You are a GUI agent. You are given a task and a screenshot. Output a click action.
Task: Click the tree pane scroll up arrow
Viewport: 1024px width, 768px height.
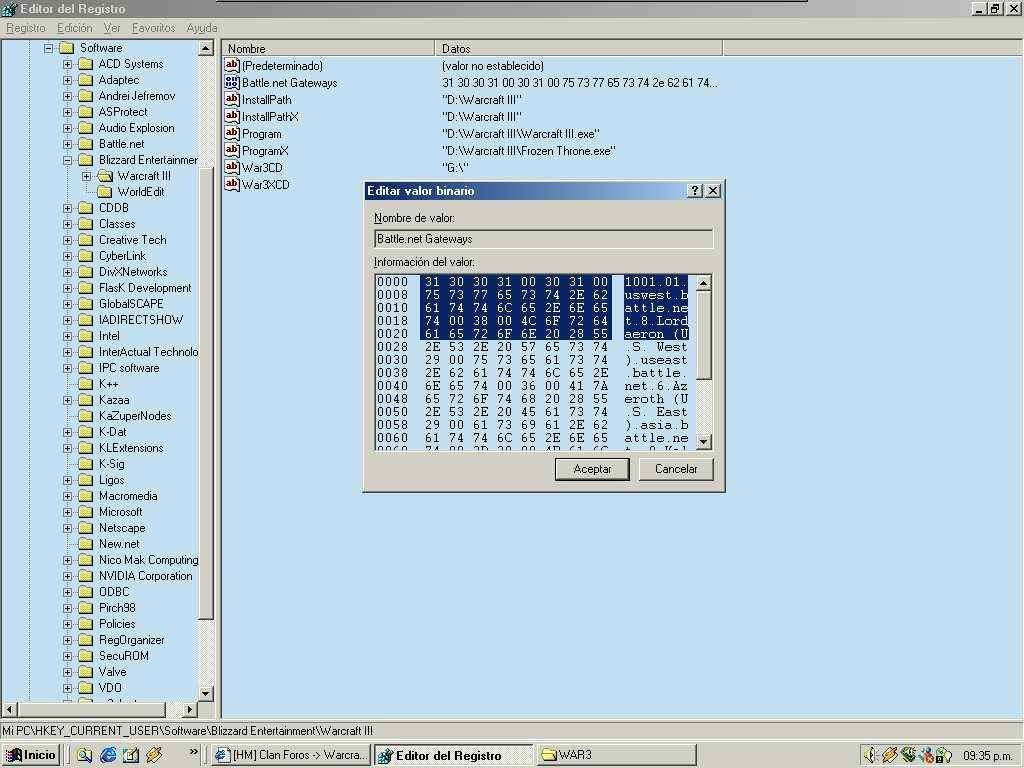click(x=206, y=48)
